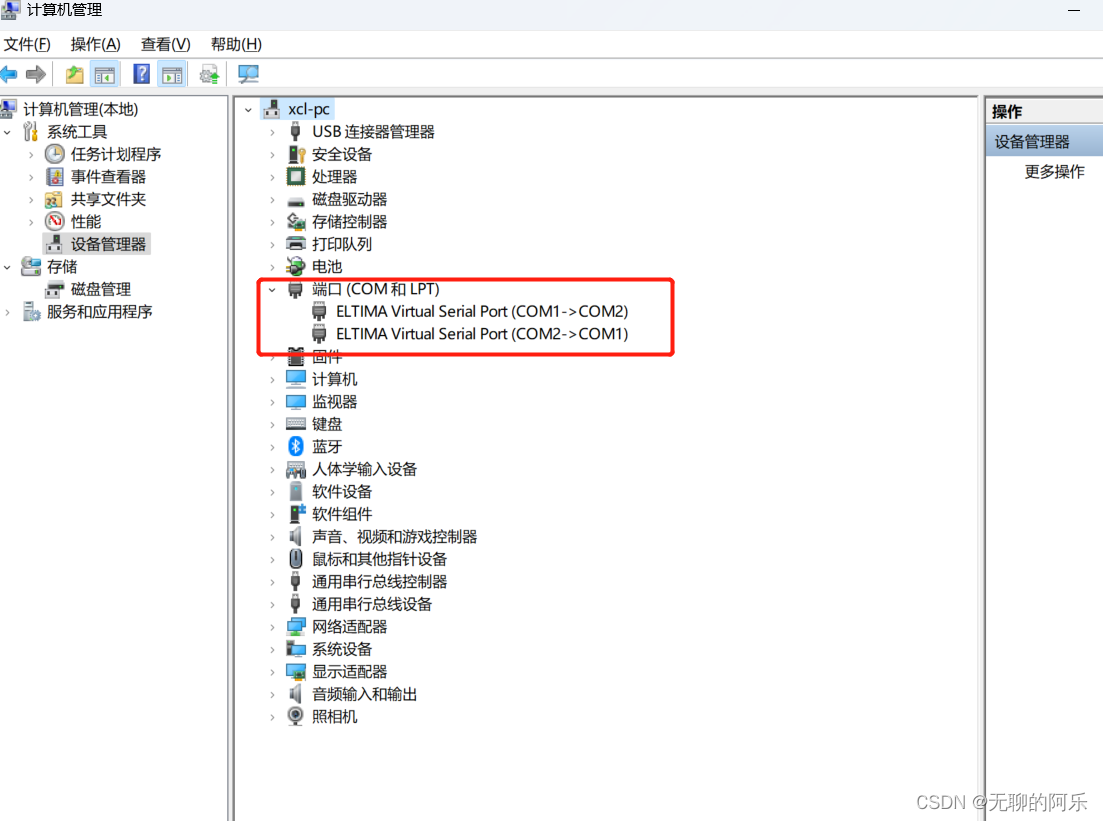Viewport: 1103px width, 821px height.
Task: Expand the 事件查看器 node
Action: pos(31,177)
